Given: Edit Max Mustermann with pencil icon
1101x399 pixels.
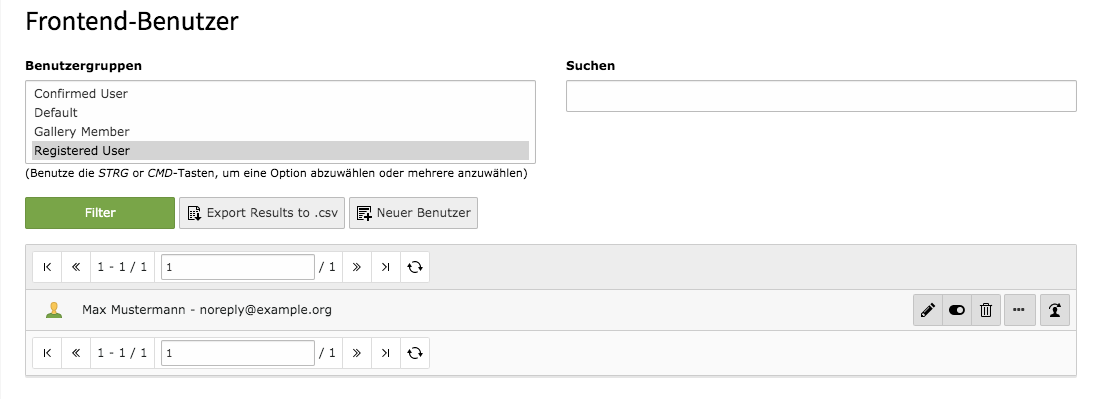Looking at the screenshot, I should [928, 310].
